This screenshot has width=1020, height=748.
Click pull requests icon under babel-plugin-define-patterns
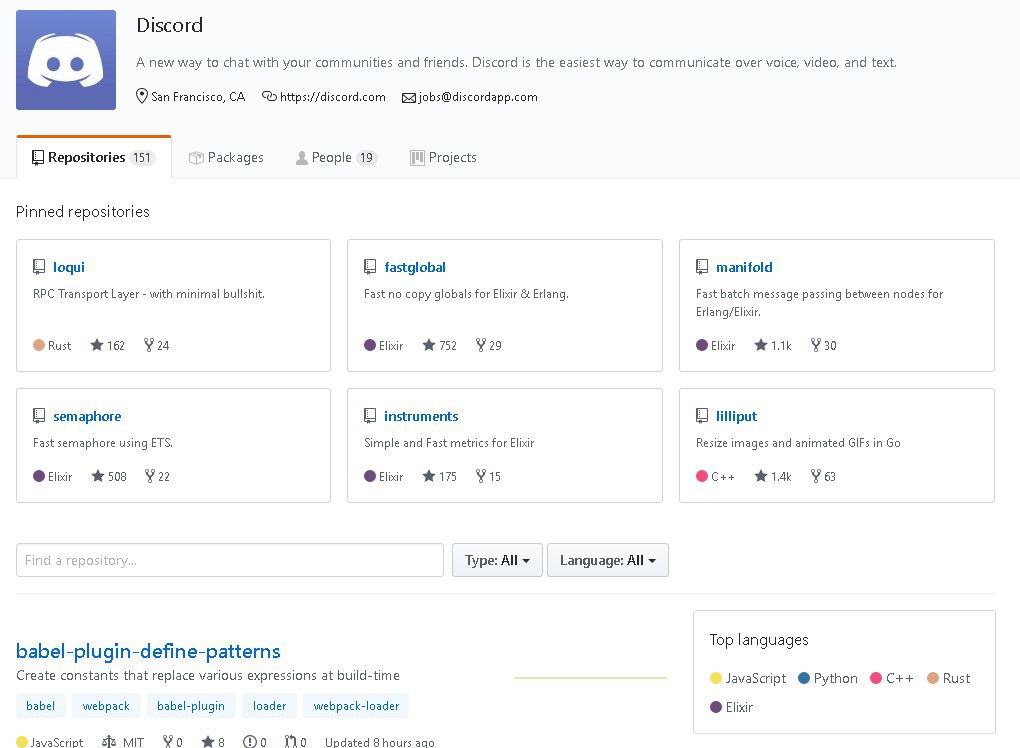291,741
